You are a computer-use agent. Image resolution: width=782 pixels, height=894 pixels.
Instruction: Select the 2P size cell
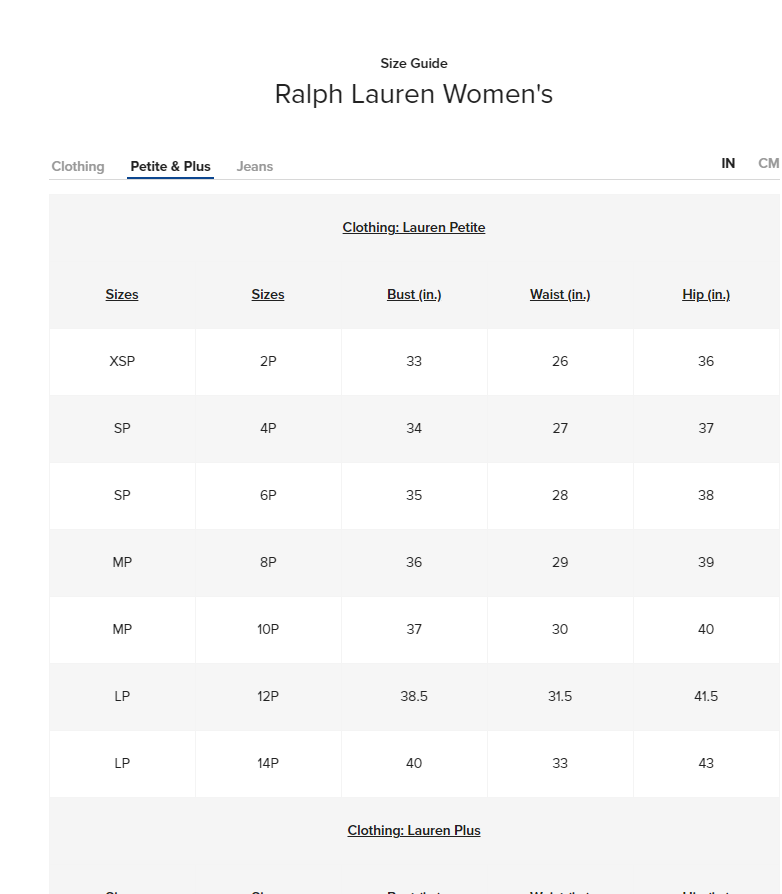pos(268,361)
